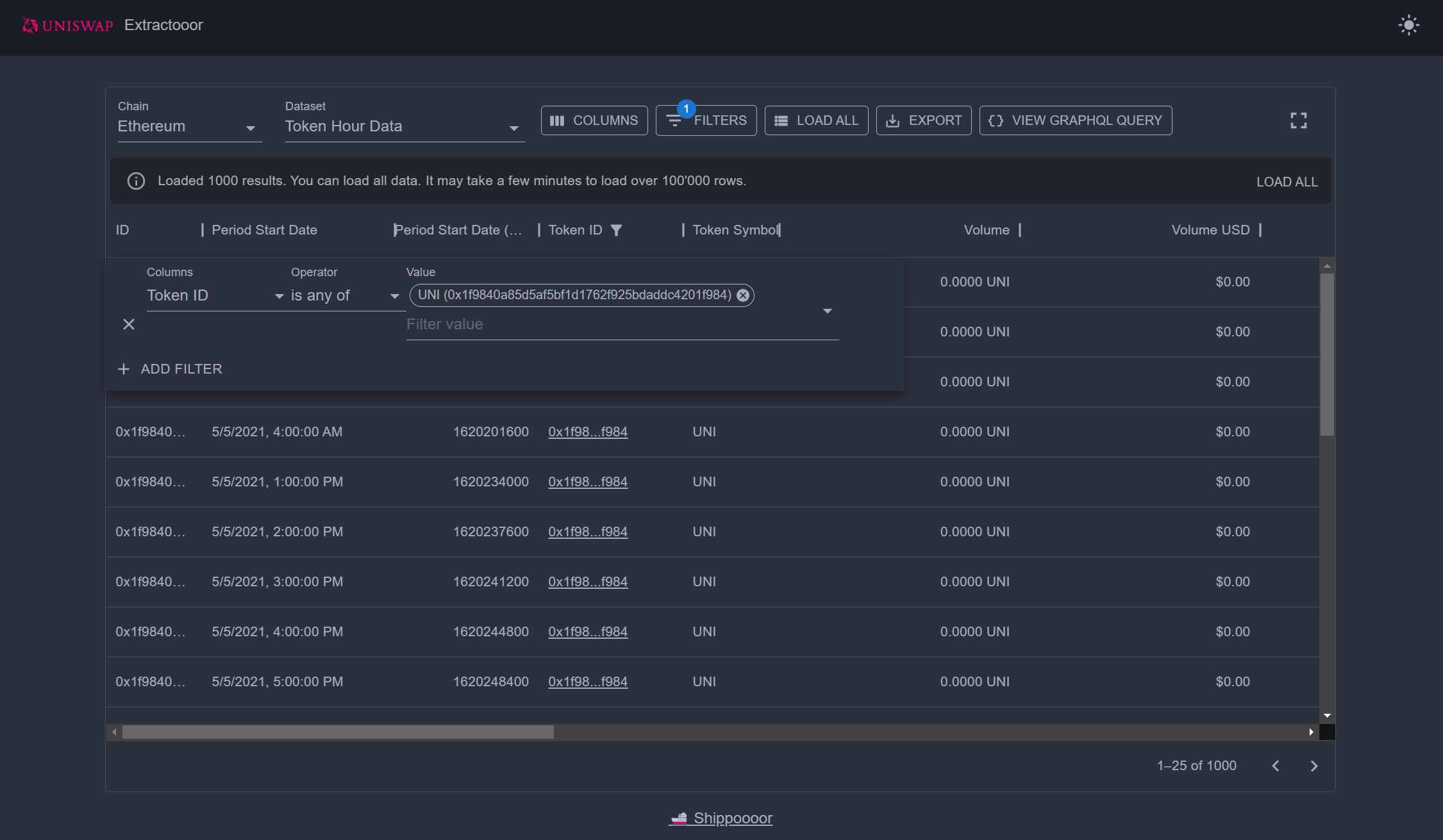Open Token ID link in 2:00:00 PM row
Viewport: 1443px width, 840px height.
[588, 532]
